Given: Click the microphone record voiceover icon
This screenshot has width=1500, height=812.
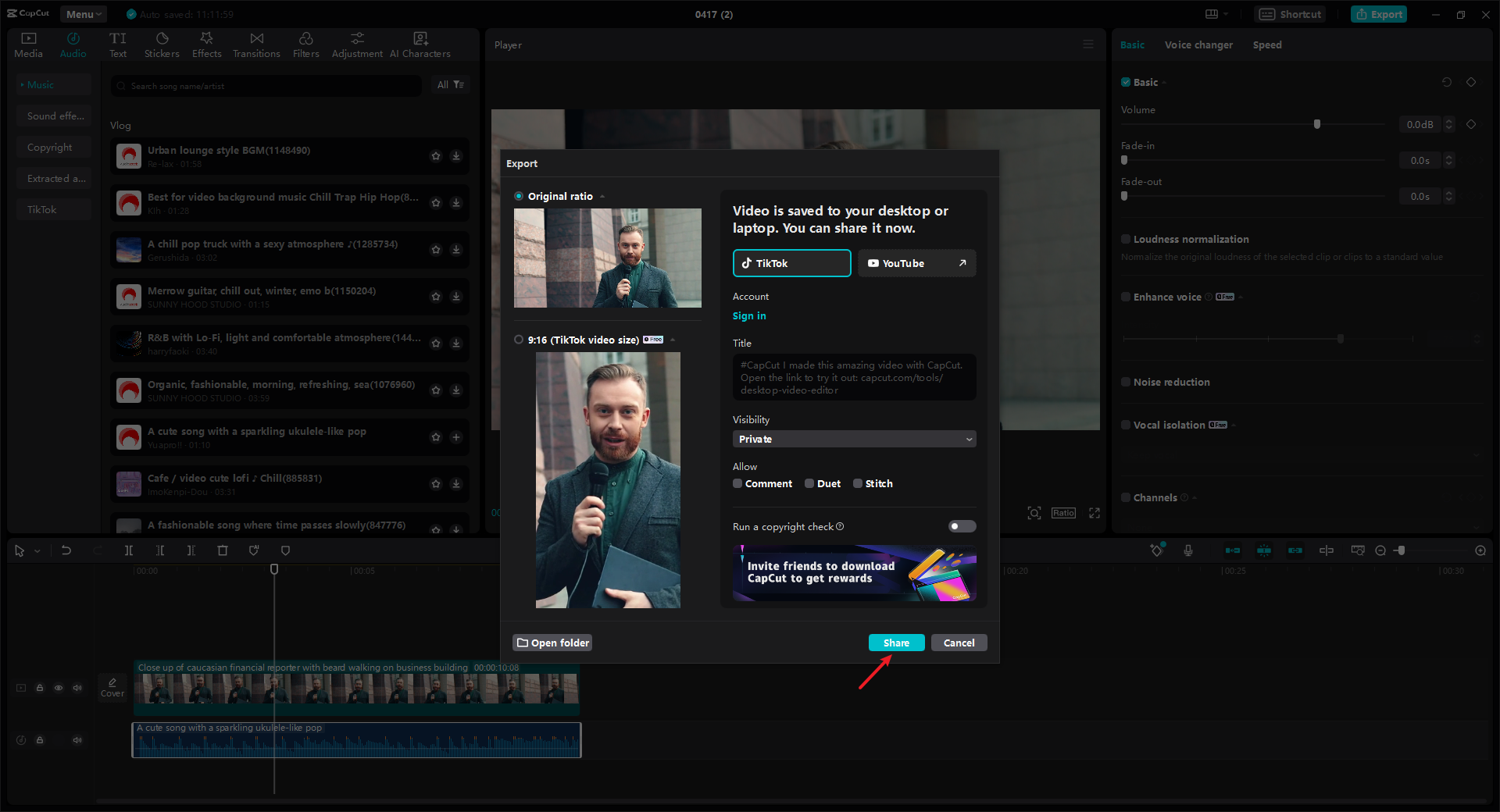Looking at the screenshot, I should 1188,550.
